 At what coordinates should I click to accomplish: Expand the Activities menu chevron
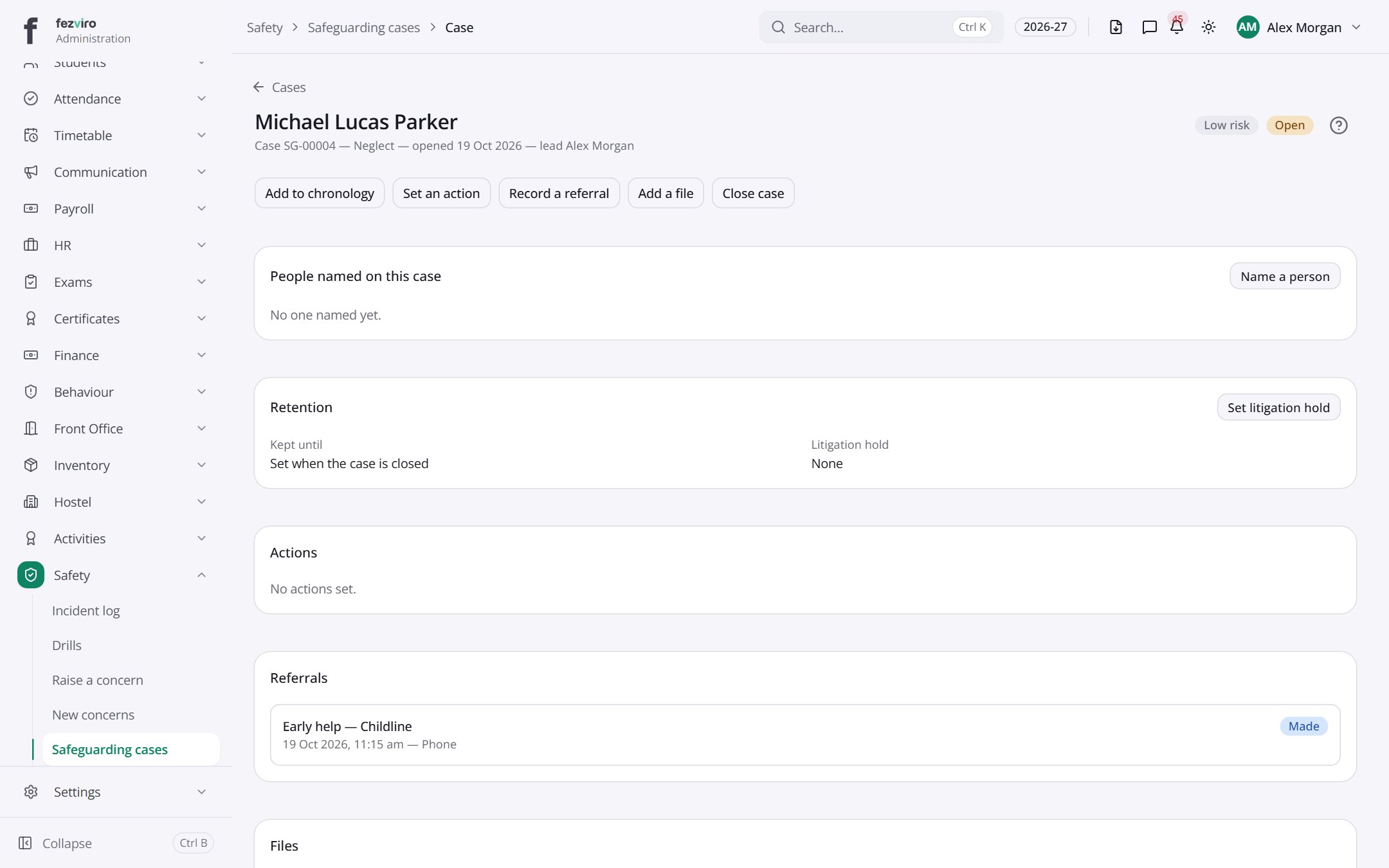coord(201,538)
